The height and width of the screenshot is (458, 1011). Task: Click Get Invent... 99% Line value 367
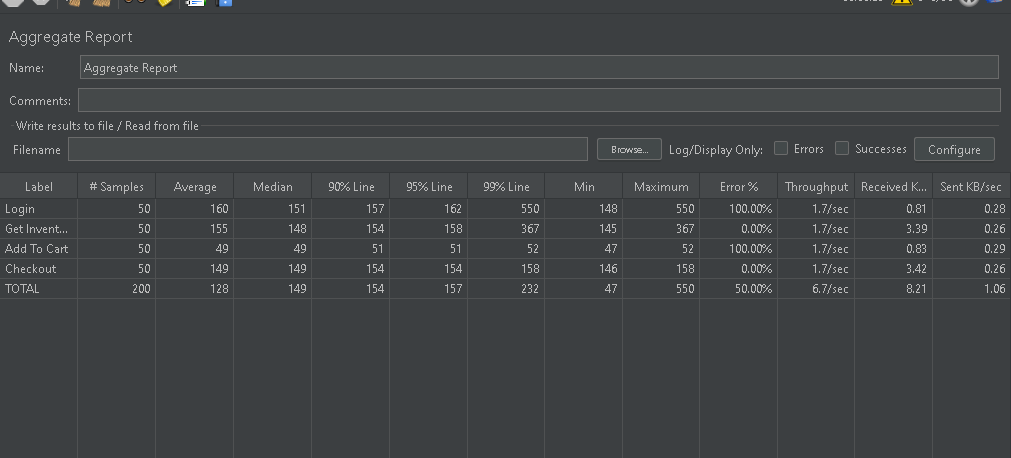point(529,228)
